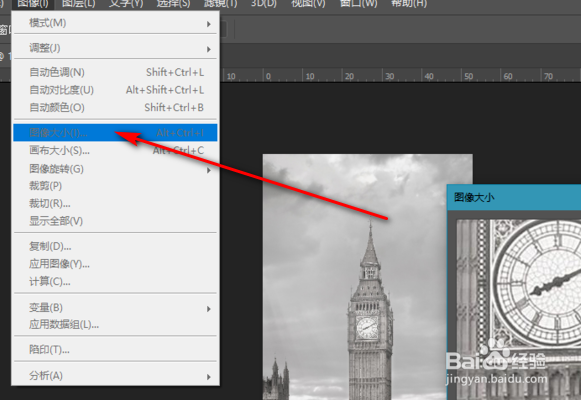Open the 视图(V) menu in menu bar
Image resolution: width=581 pixels, height=400 pixels.
pos(308,4)
